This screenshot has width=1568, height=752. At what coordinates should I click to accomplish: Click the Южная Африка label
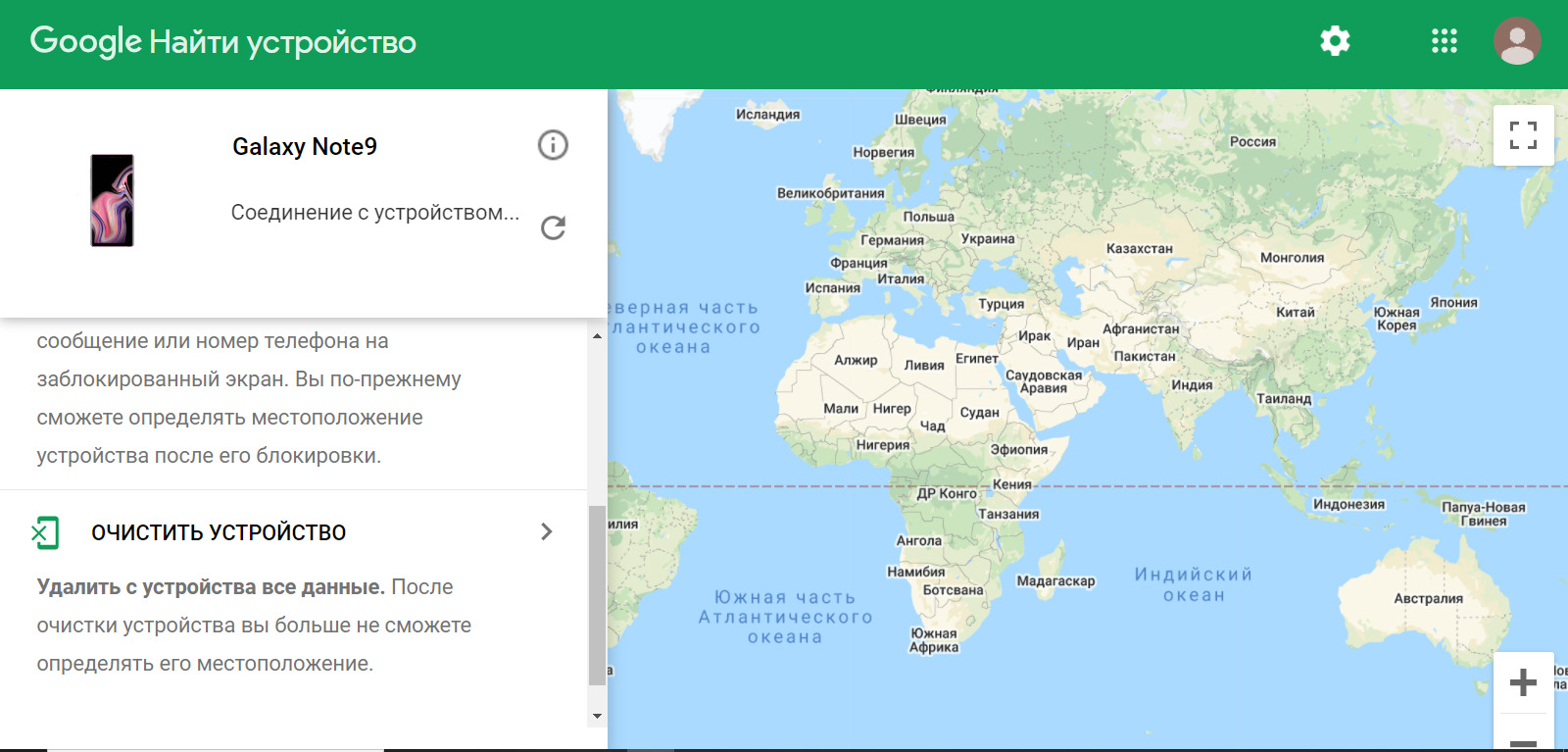click(x=934, y=641)
